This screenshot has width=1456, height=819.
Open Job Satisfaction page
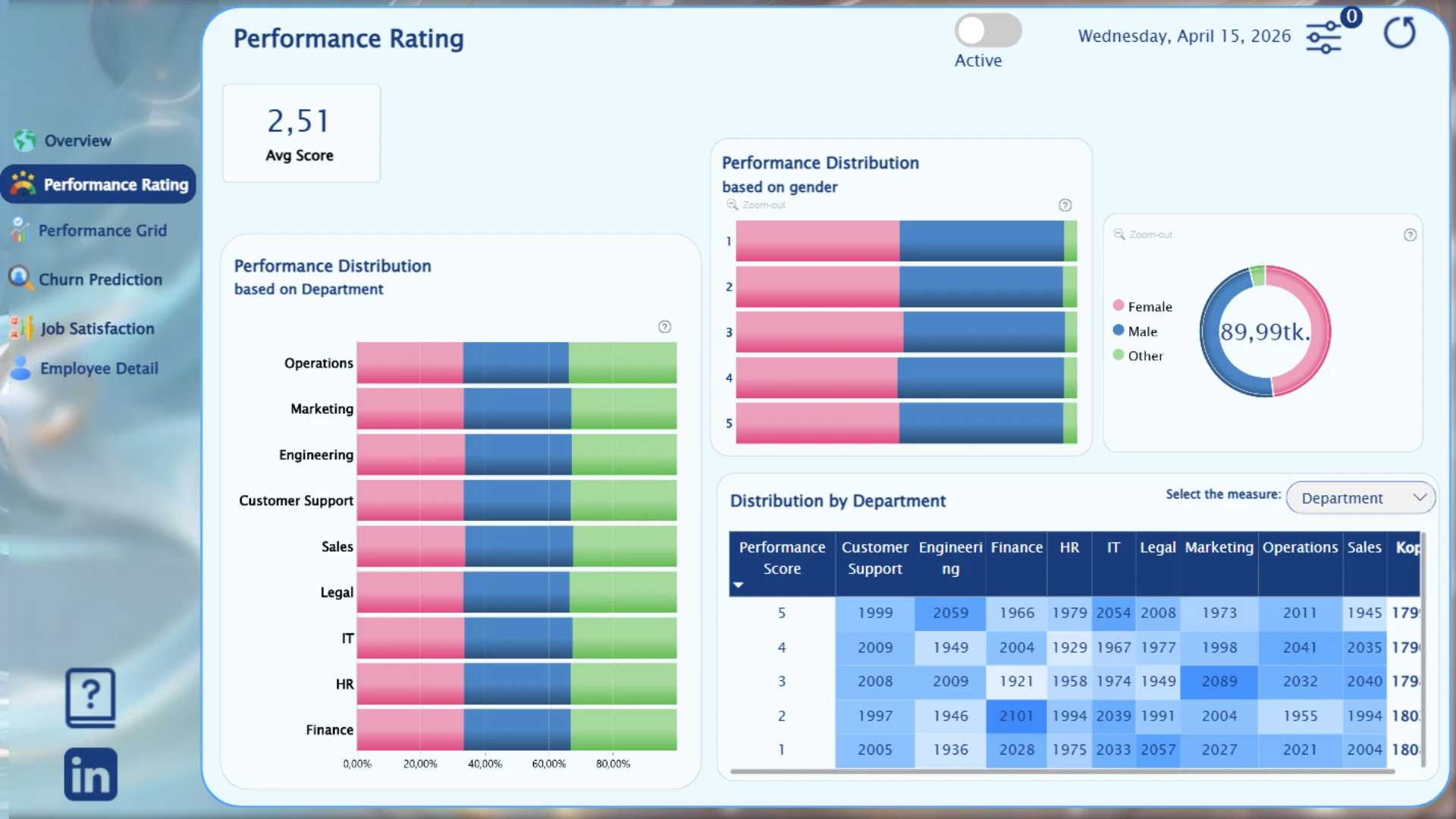click(x=97, y=328)
